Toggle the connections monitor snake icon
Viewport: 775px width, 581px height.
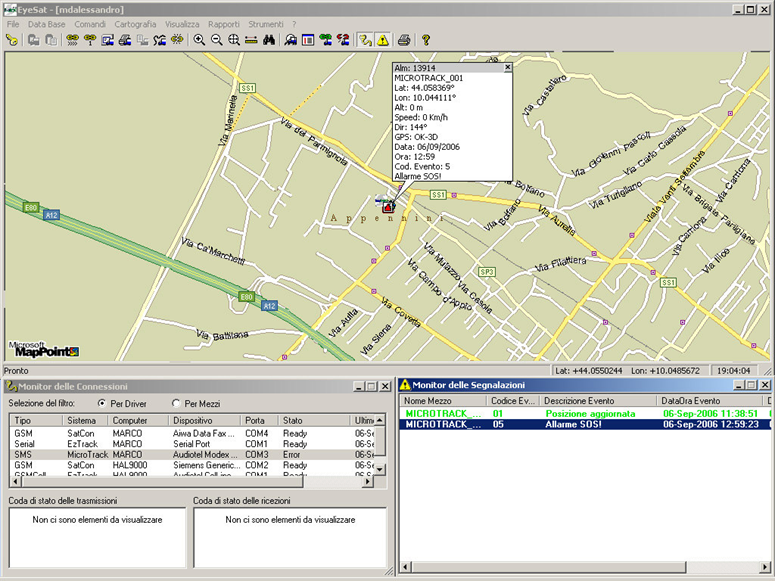[x=365, y=40]
